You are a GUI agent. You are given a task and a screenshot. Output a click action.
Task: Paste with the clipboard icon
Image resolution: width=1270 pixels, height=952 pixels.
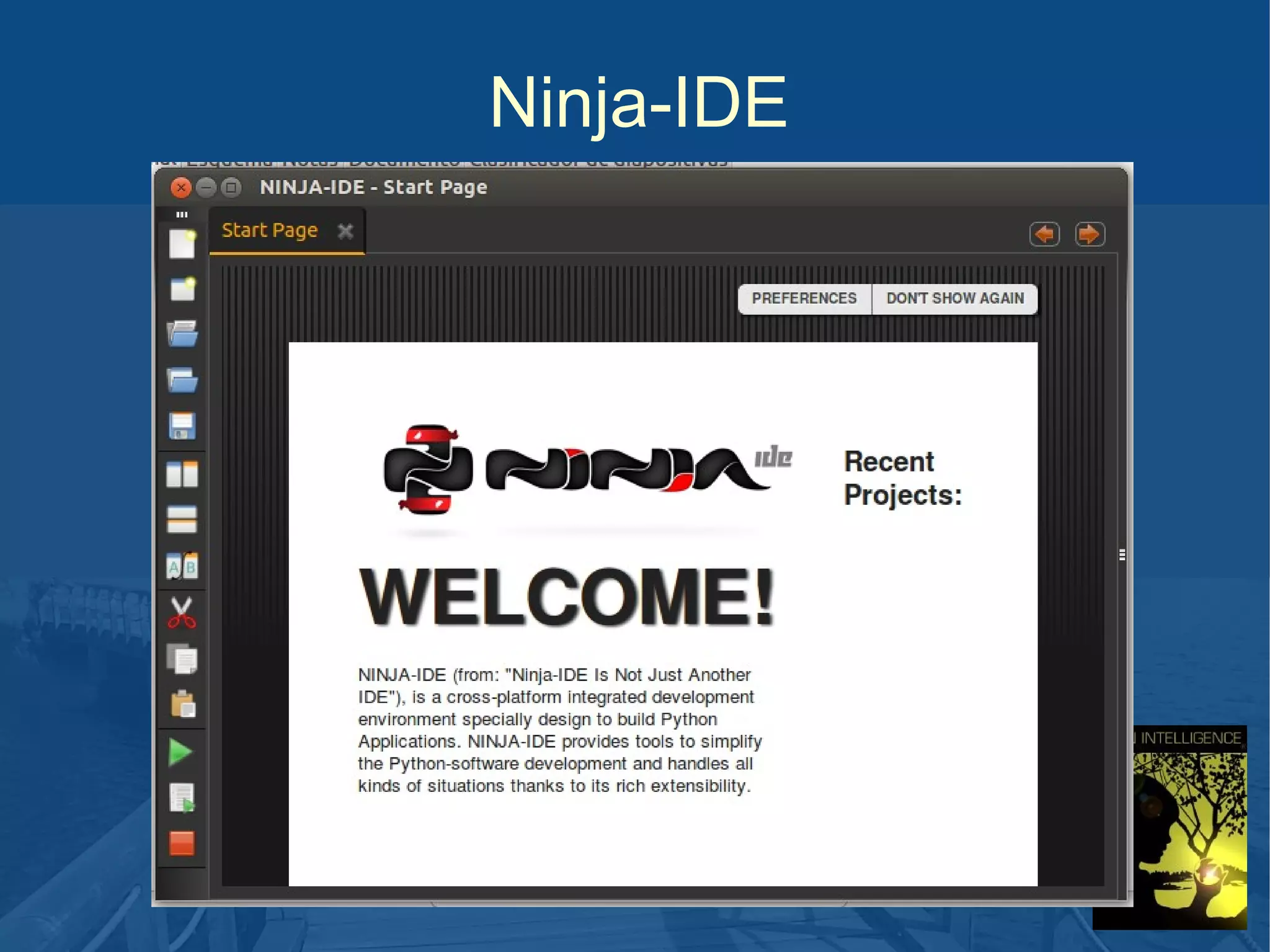point(182,704)
